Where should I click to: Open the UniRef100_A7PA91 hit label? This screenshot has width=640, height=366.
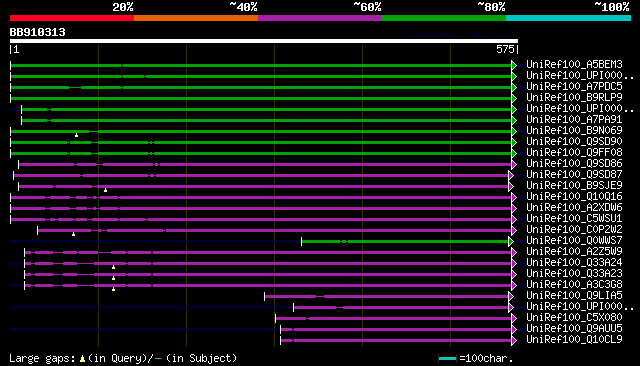pos(574,120)
